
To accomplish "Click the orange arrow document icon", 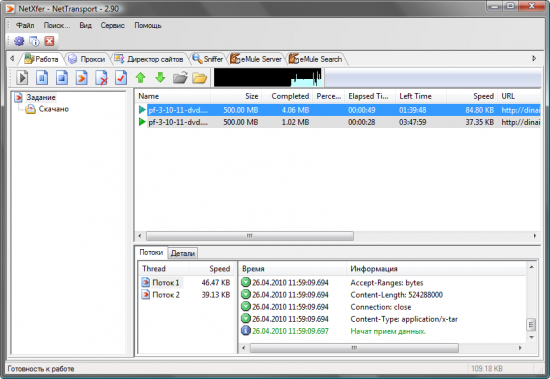I will (x=81, y=78).
